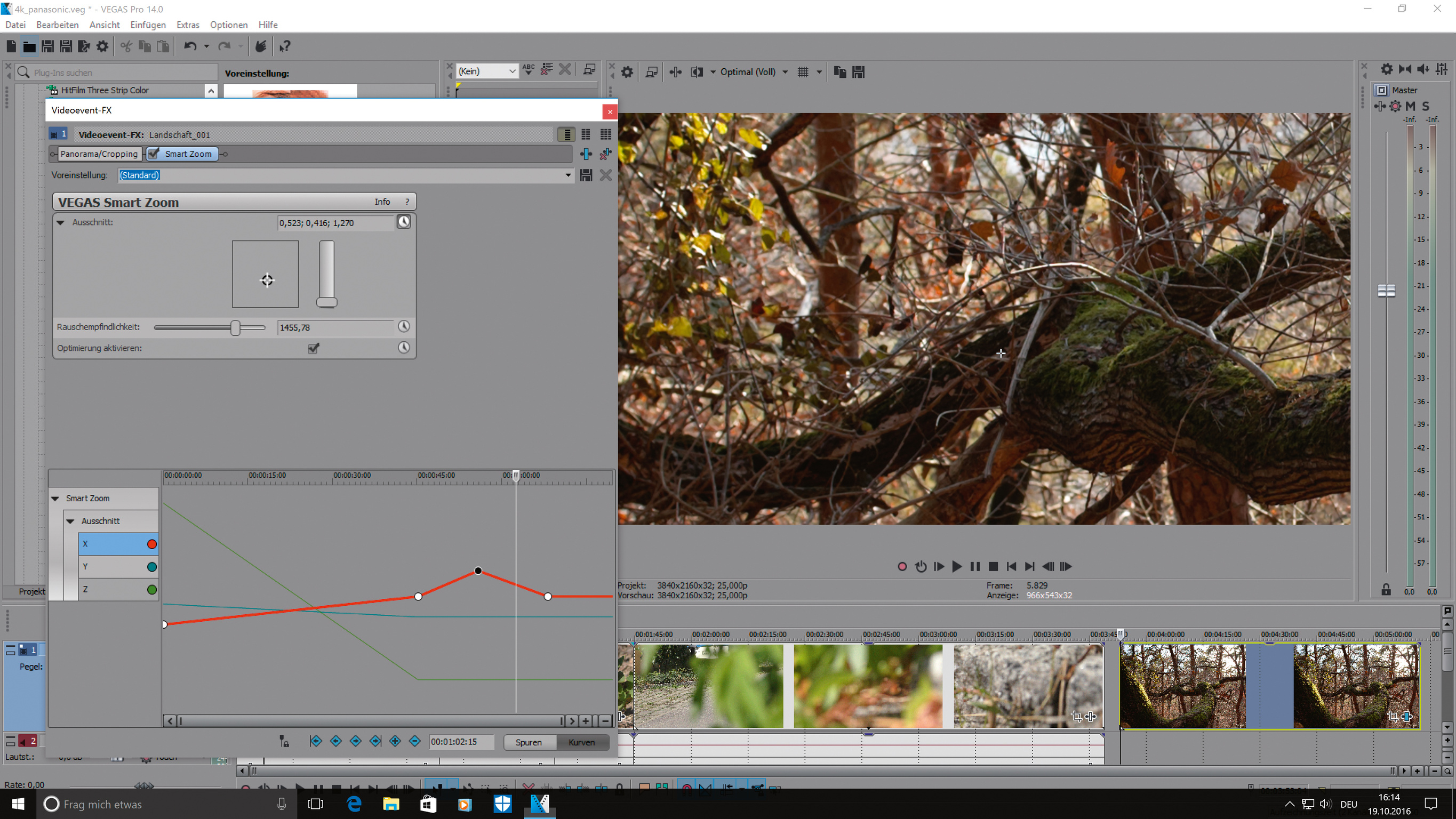Click the Save project icon in the toolbar
Screen dimensions: 1456x819
pos(48,46)
